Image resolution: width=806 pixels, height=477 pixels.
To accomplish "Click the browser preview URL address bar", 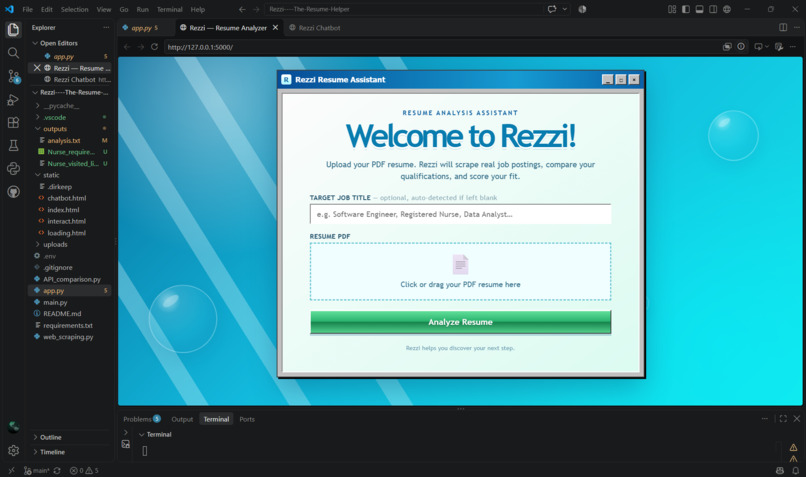I will pos(441,47).
